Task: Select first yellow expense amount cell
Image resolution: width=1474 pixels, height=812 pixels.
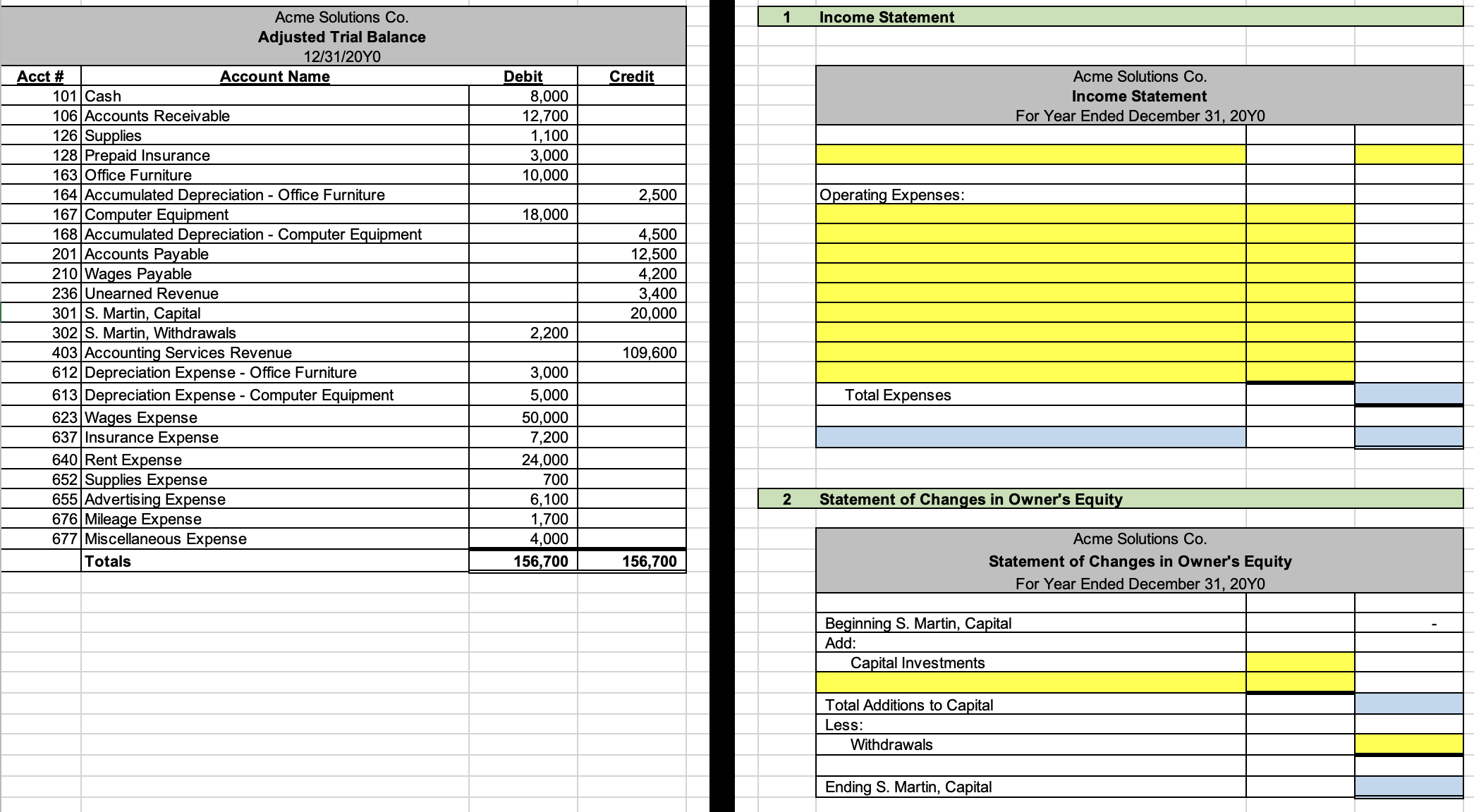Action: point(1300,214)
